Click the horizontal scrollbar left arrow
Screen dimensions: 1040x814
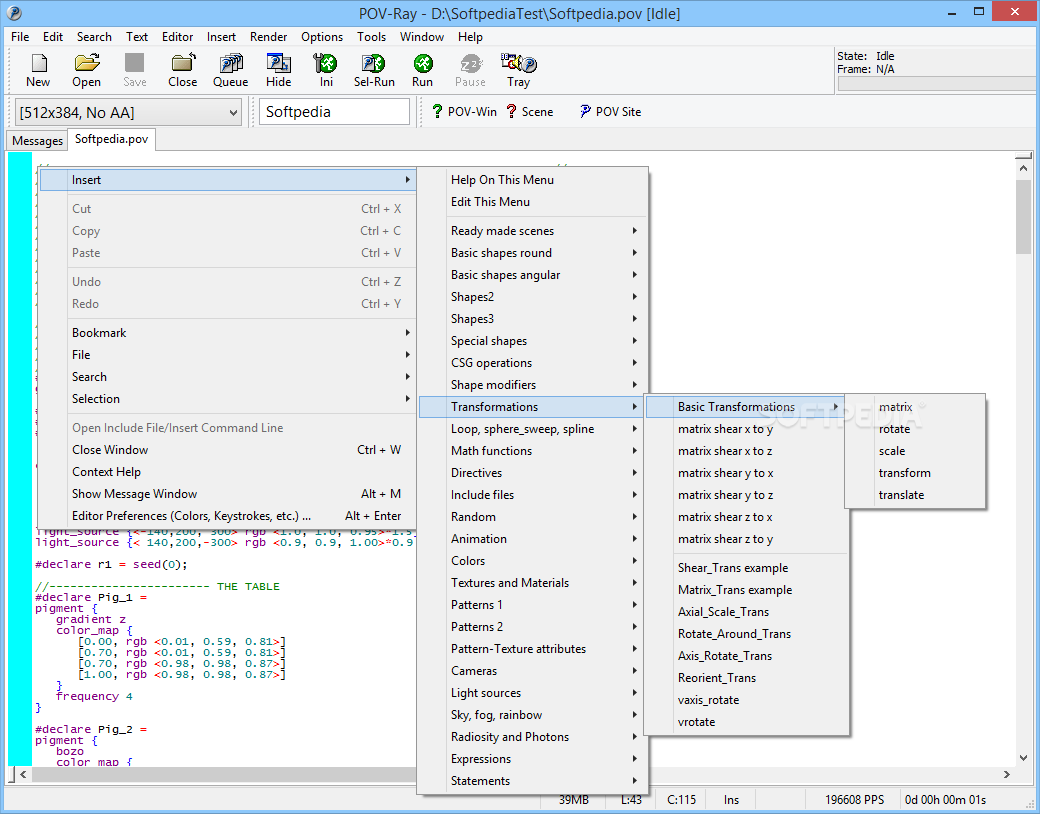pyautogui.click(x=23, y=774)
